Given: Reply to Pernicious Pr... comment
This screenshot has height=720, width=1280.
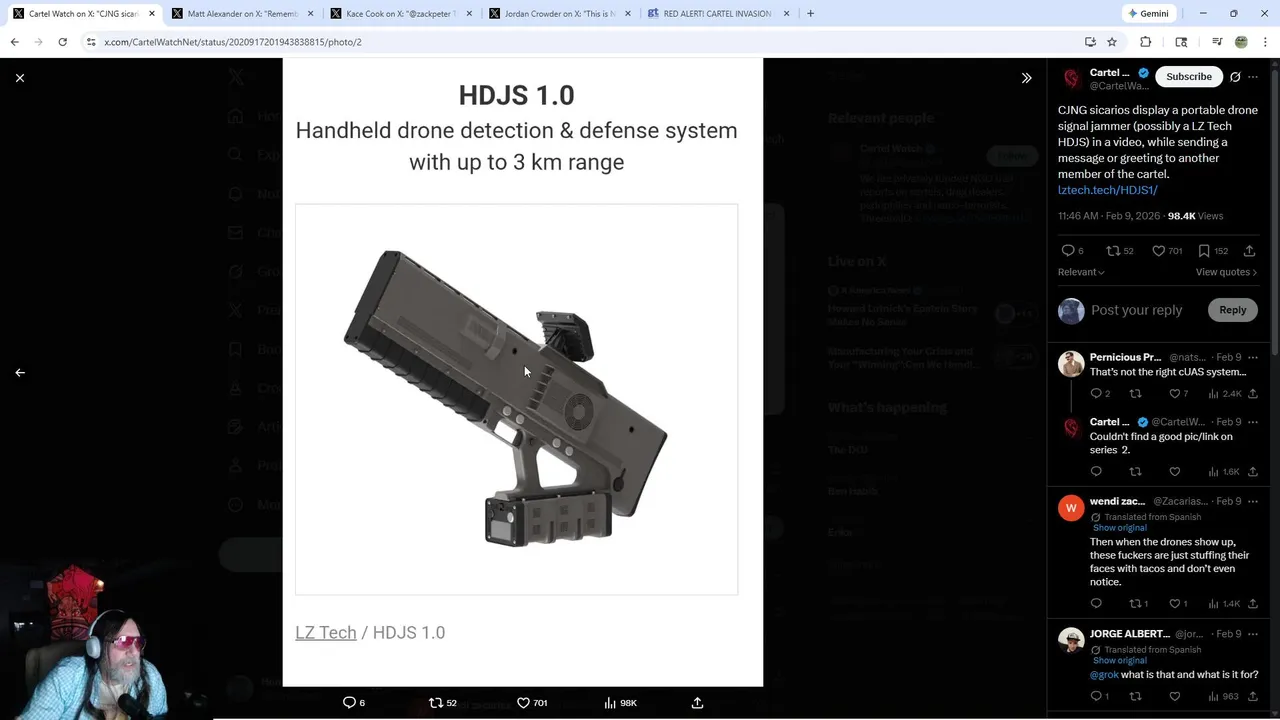Looking at the screenshot, I should click(1100, 394).
